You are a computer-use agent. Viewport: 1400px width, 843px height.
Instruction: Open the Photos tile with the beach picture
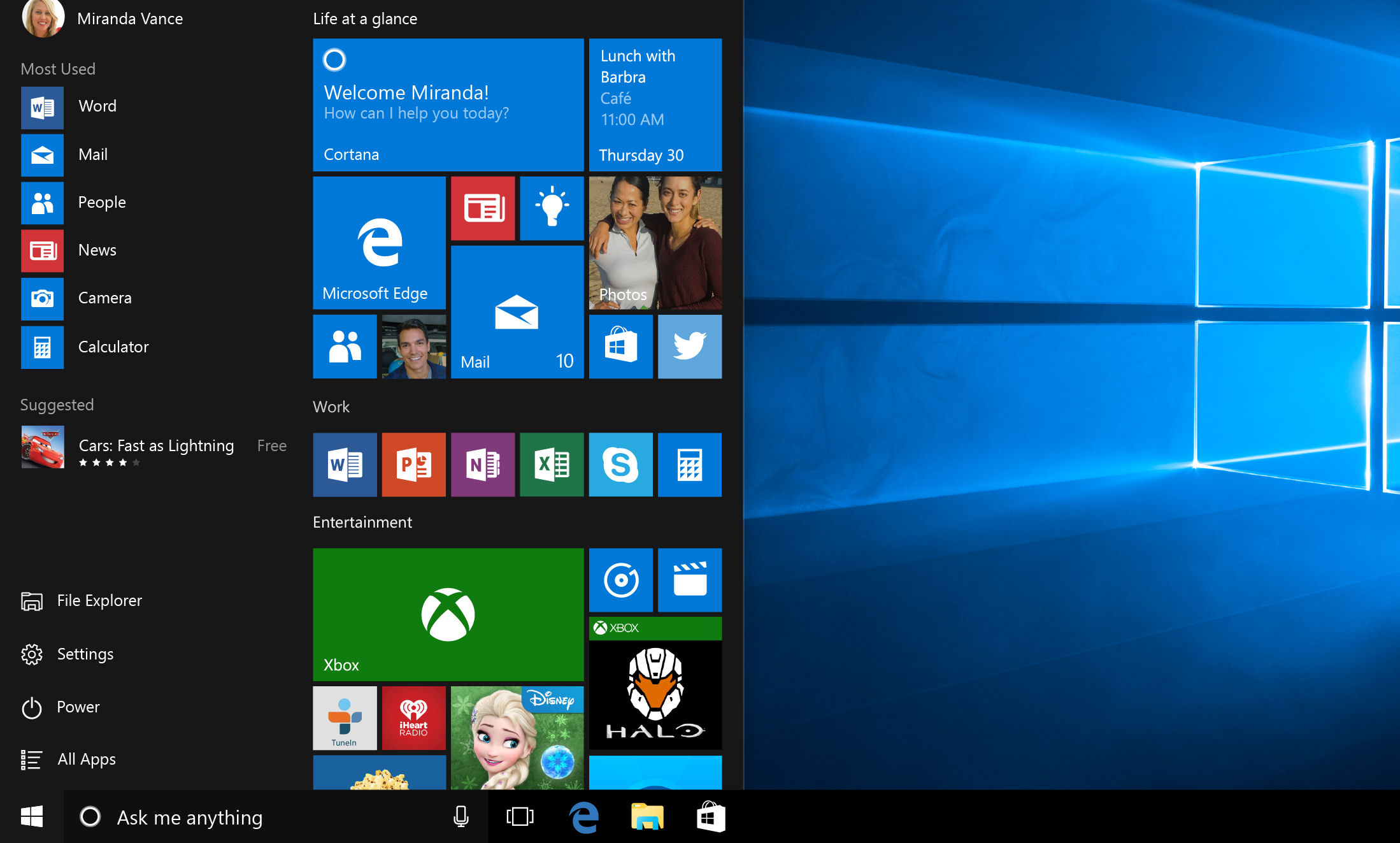click(655, 242)
